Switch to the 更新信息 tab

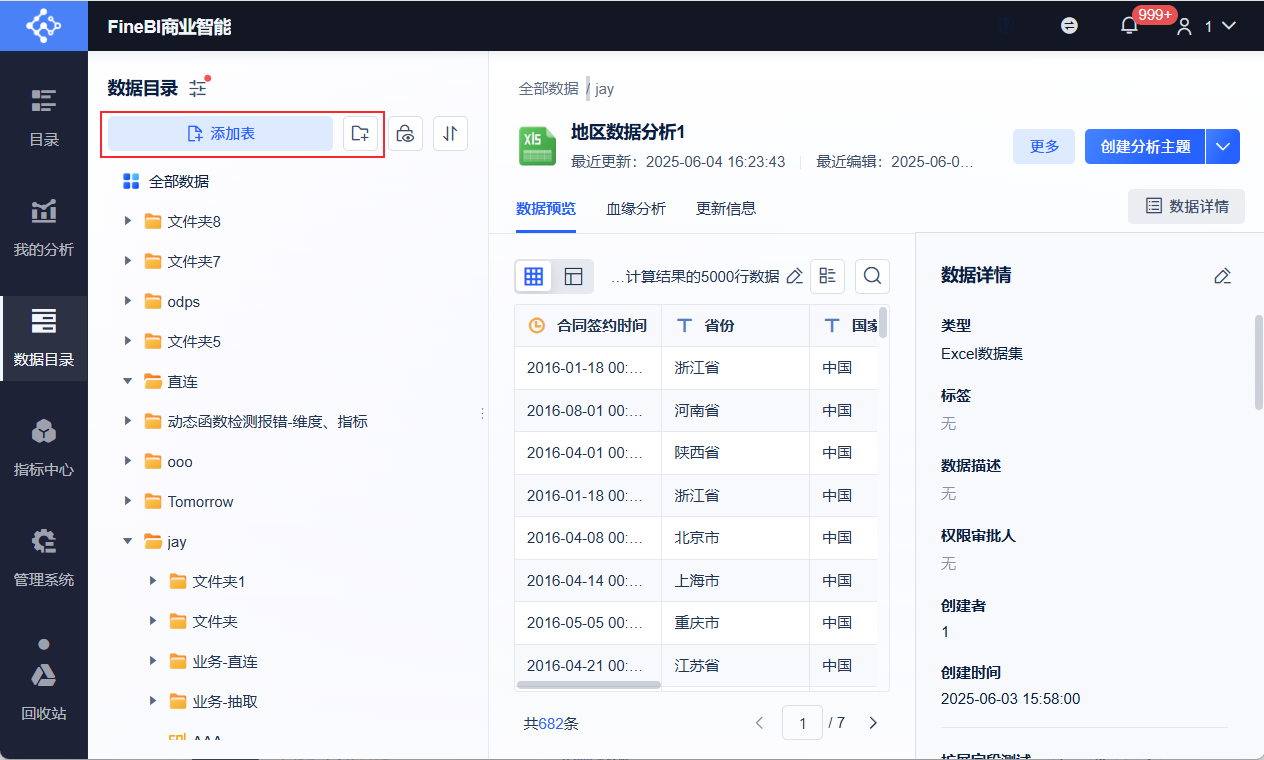[x=726, y=209]
